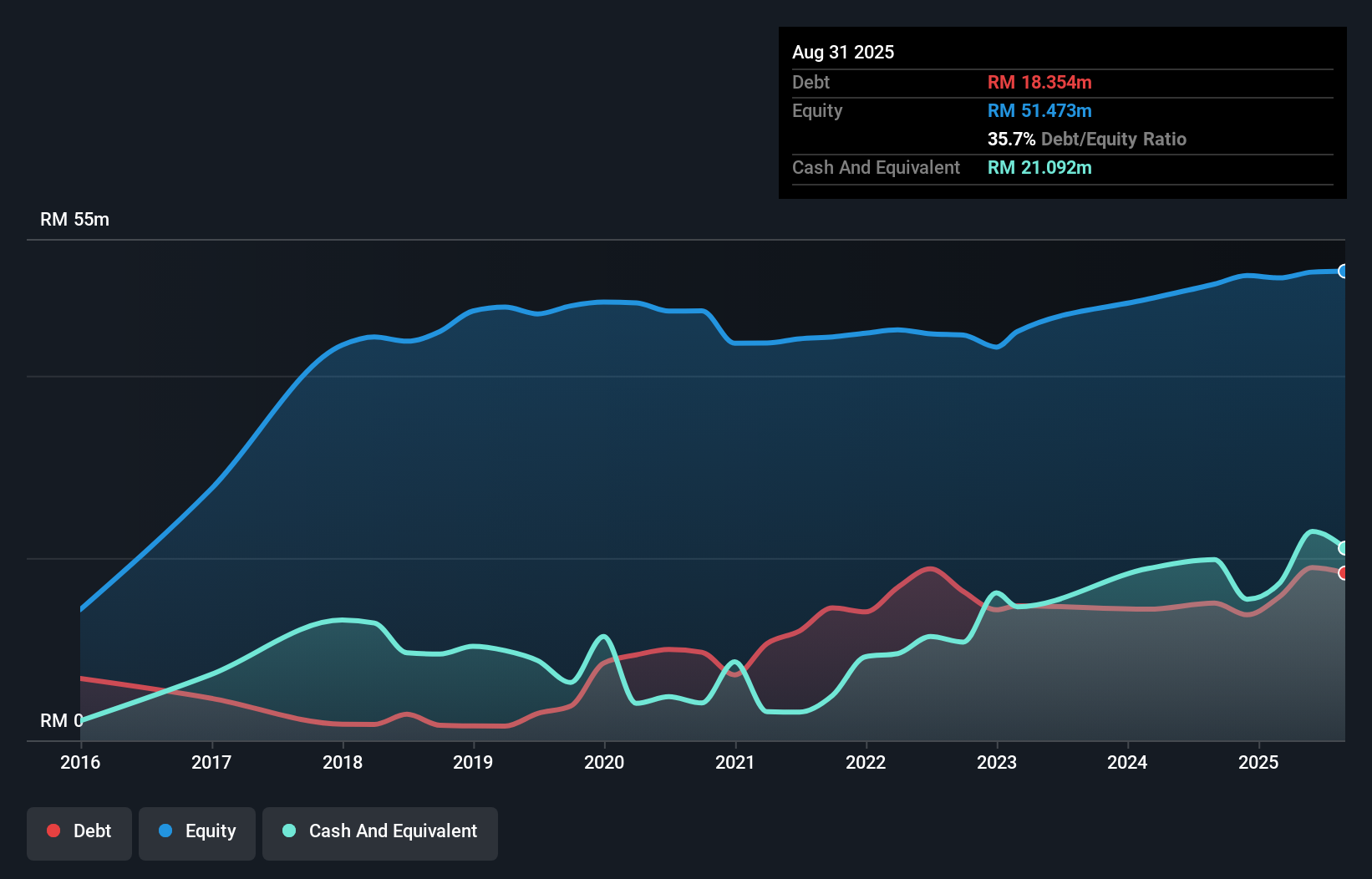The width and height of the screenshot is (1372, 879).
Task: Select the Cash endpoint marker on the chart
Action: 1344,548
